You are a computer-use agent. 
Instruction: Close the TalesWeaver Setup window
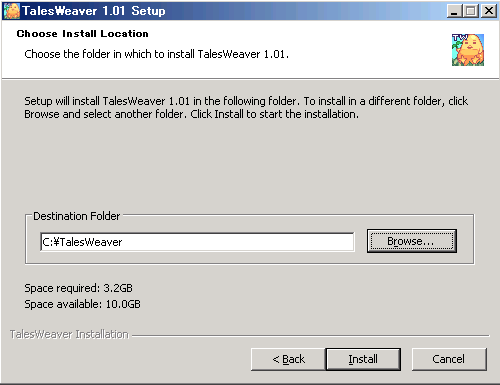tap(489, 11)
